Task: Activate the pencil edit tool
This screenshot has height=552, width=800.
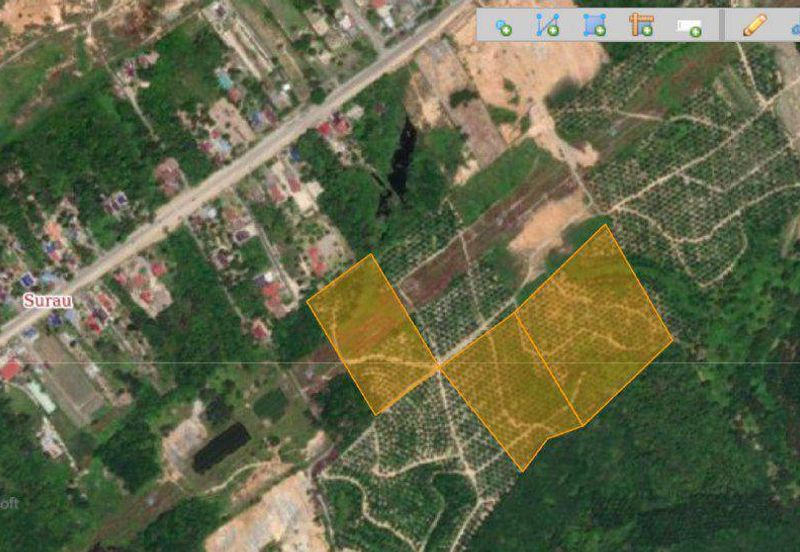Action: click(x=754, y=26)
